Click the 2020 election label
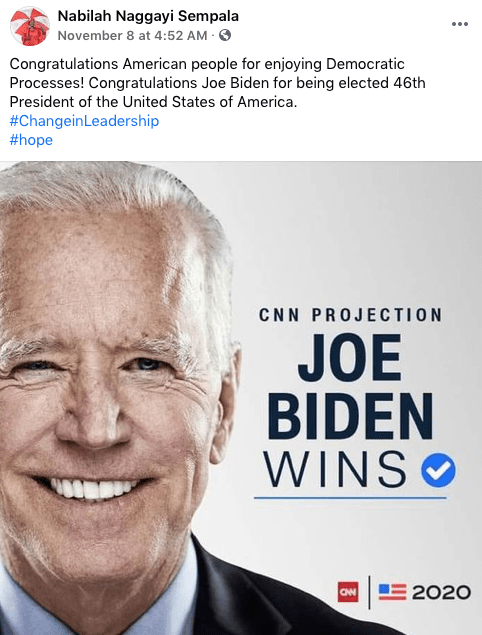Viewport: 482px width, 635px height. pyautogui.click(x=441, y=592)
